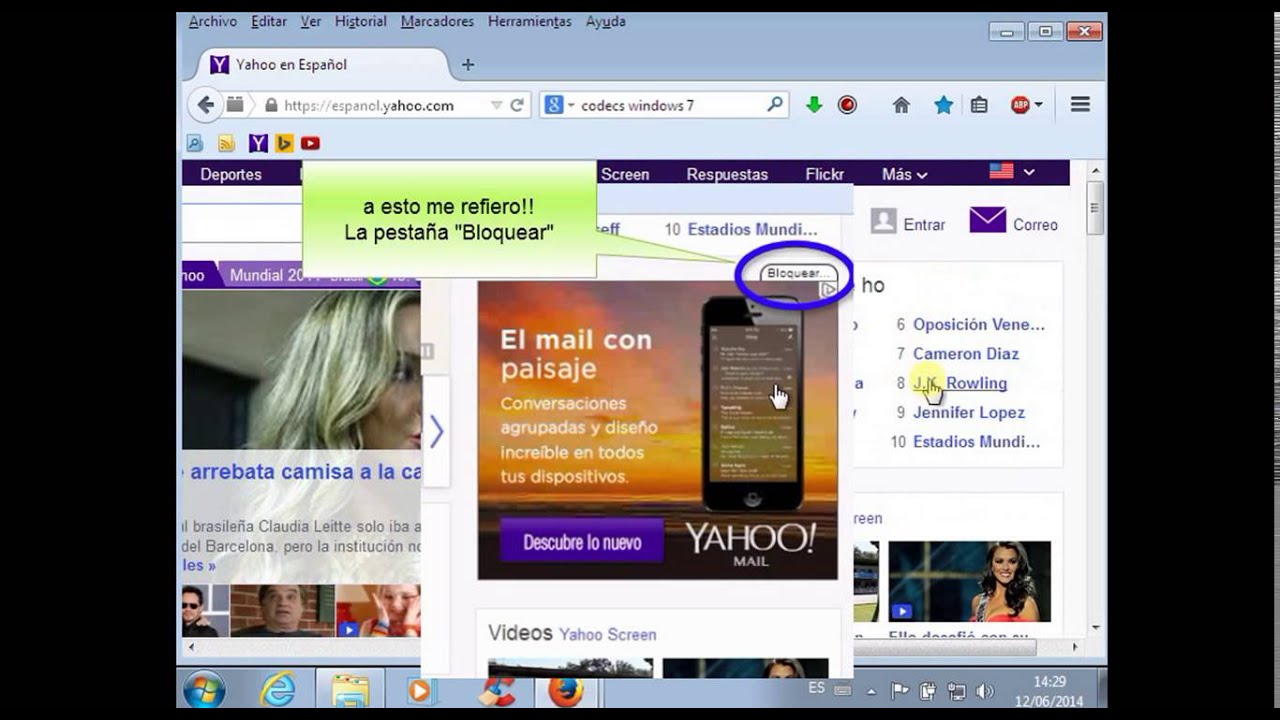Click the first blue bookmark toolbar icon
1280x720 pixels.
[194, 143]
